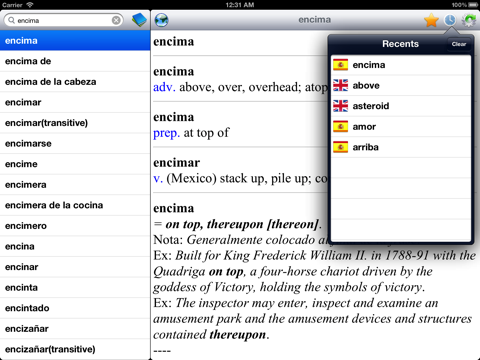Open 'encimera de la cocina' entry

[75, 205]
